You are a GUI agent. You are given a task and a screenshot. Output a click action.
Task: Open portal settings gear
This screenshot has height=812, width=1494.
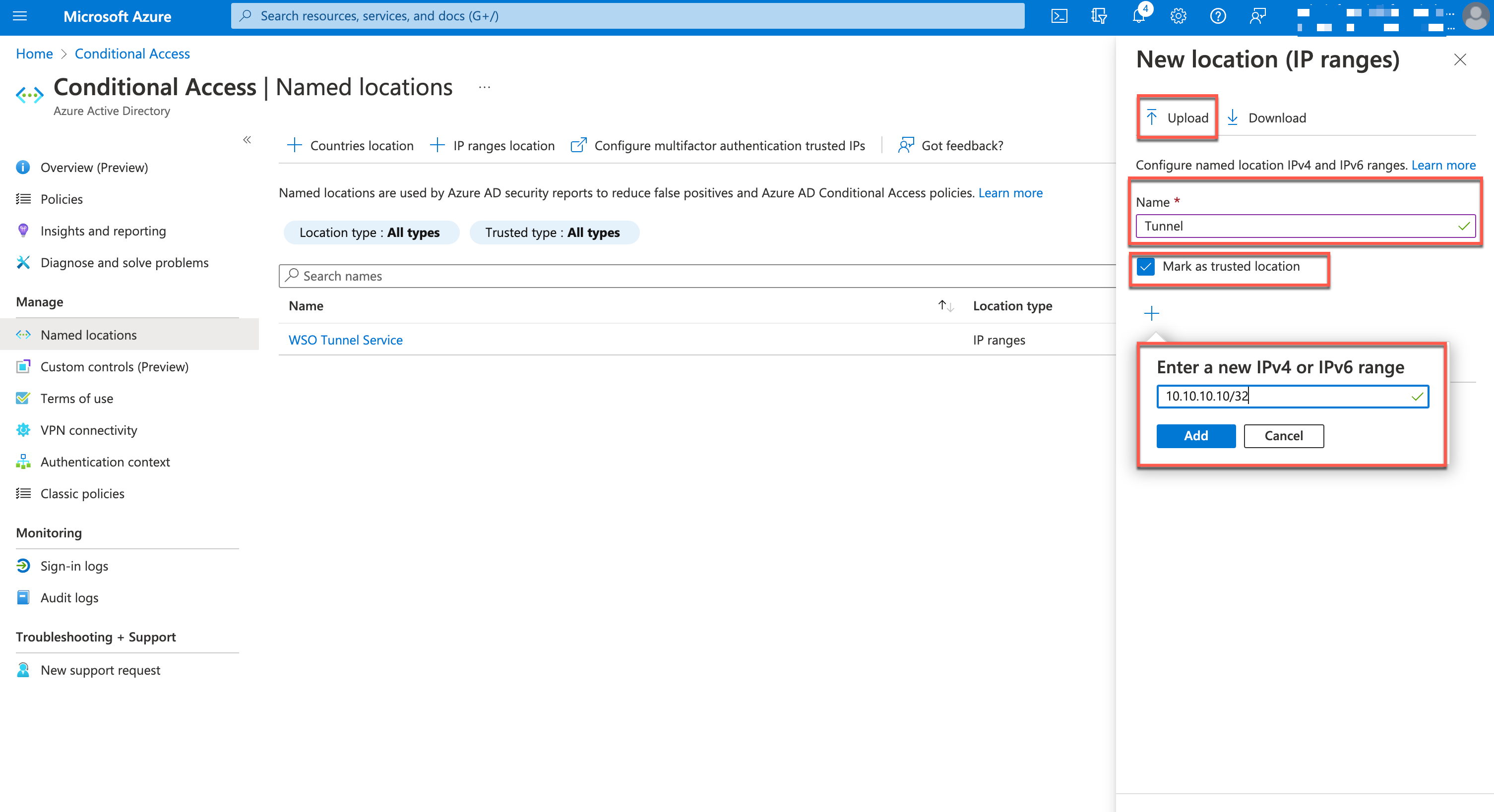tap(1178, 16)
